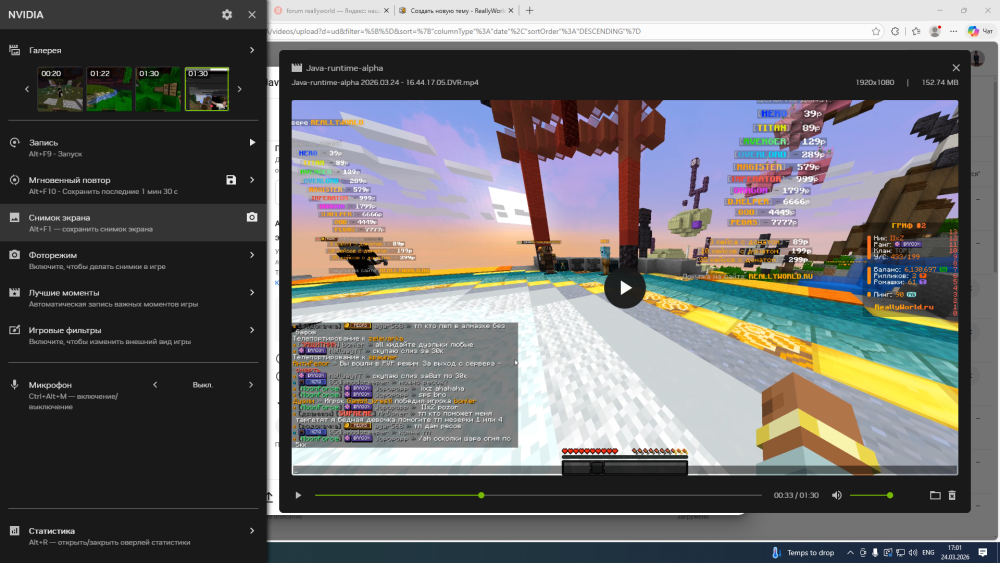Screen dimensions: 1000x563
Task: Open the video file location folder icon
Action: (x=935, y=495)
